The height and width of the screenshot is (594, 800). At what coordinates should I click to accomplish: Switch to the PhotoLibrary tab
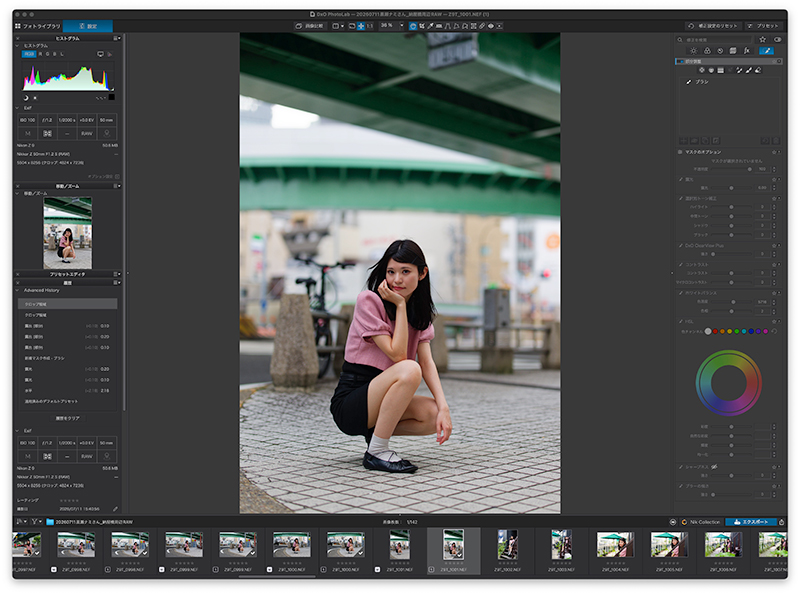tap(38, 26)
